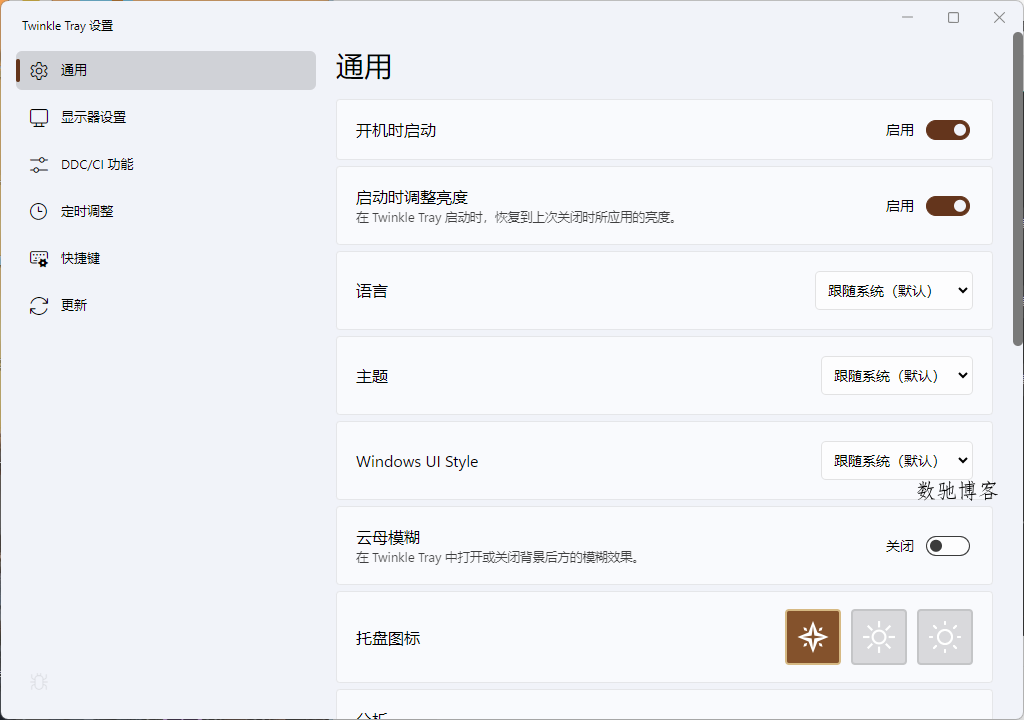Screen dimensions: 1024x720
Task: Select the rightmost sun tray icon
Action: point(944,637)
